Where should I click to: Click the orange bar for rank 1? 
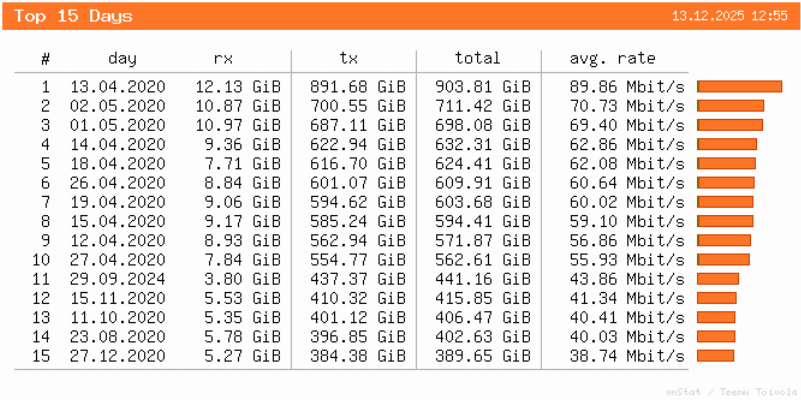[739, 87]
